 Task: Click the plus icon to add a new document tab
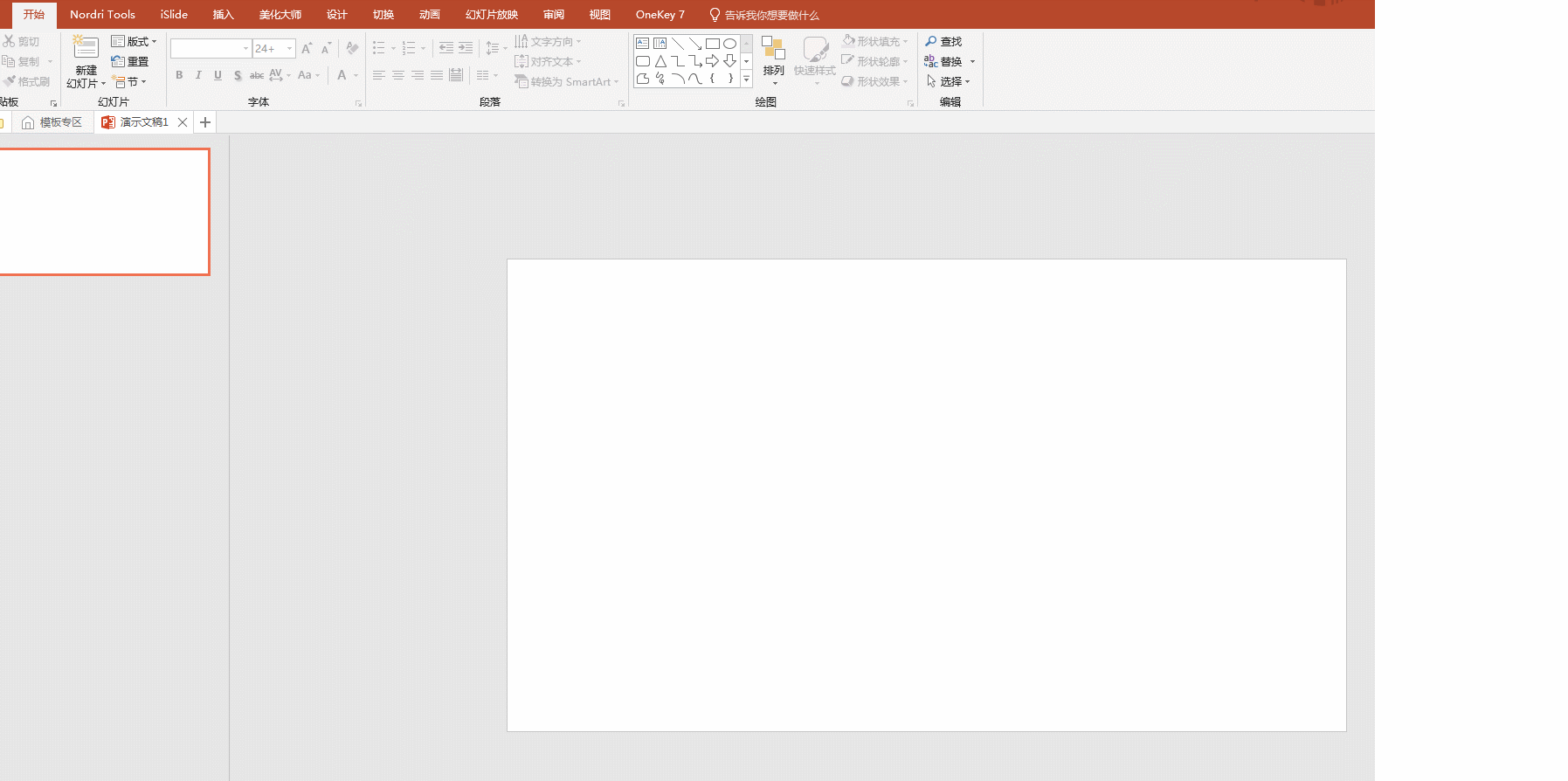(205, 122)
